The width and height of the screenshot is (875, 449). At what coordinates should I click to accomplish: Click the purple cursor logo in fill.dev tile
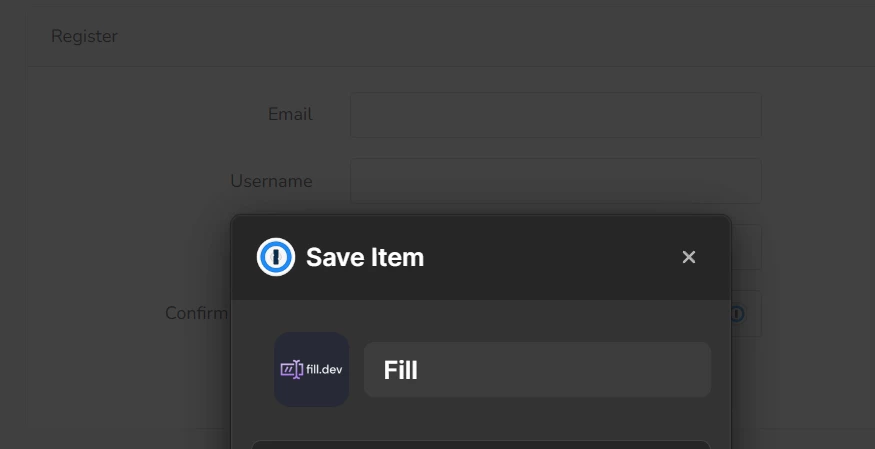tap(291, 369)
